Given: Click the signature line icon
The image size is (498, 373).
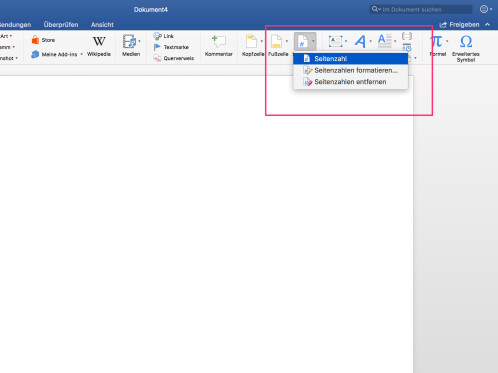Looking at the screenshot, I should [x=407, y=36].
